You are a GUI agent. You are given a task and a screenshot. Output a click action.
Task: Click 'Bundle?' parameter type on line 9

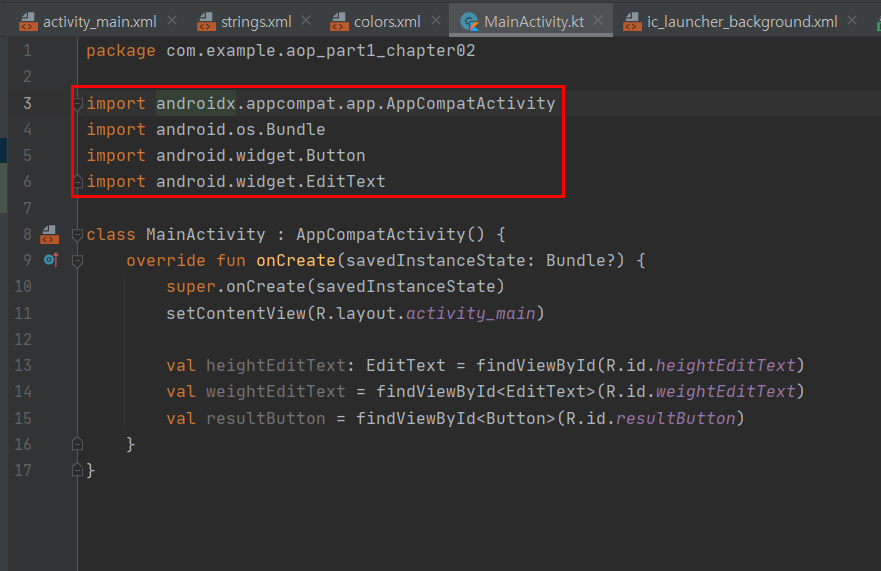tap(580, 261)
